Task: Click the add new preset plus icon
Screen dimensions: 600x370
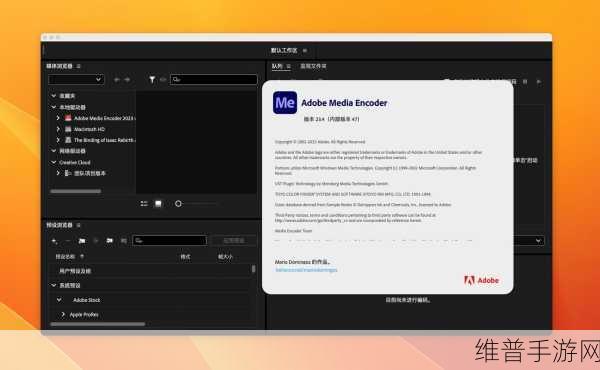Action: tap(54, 241)
